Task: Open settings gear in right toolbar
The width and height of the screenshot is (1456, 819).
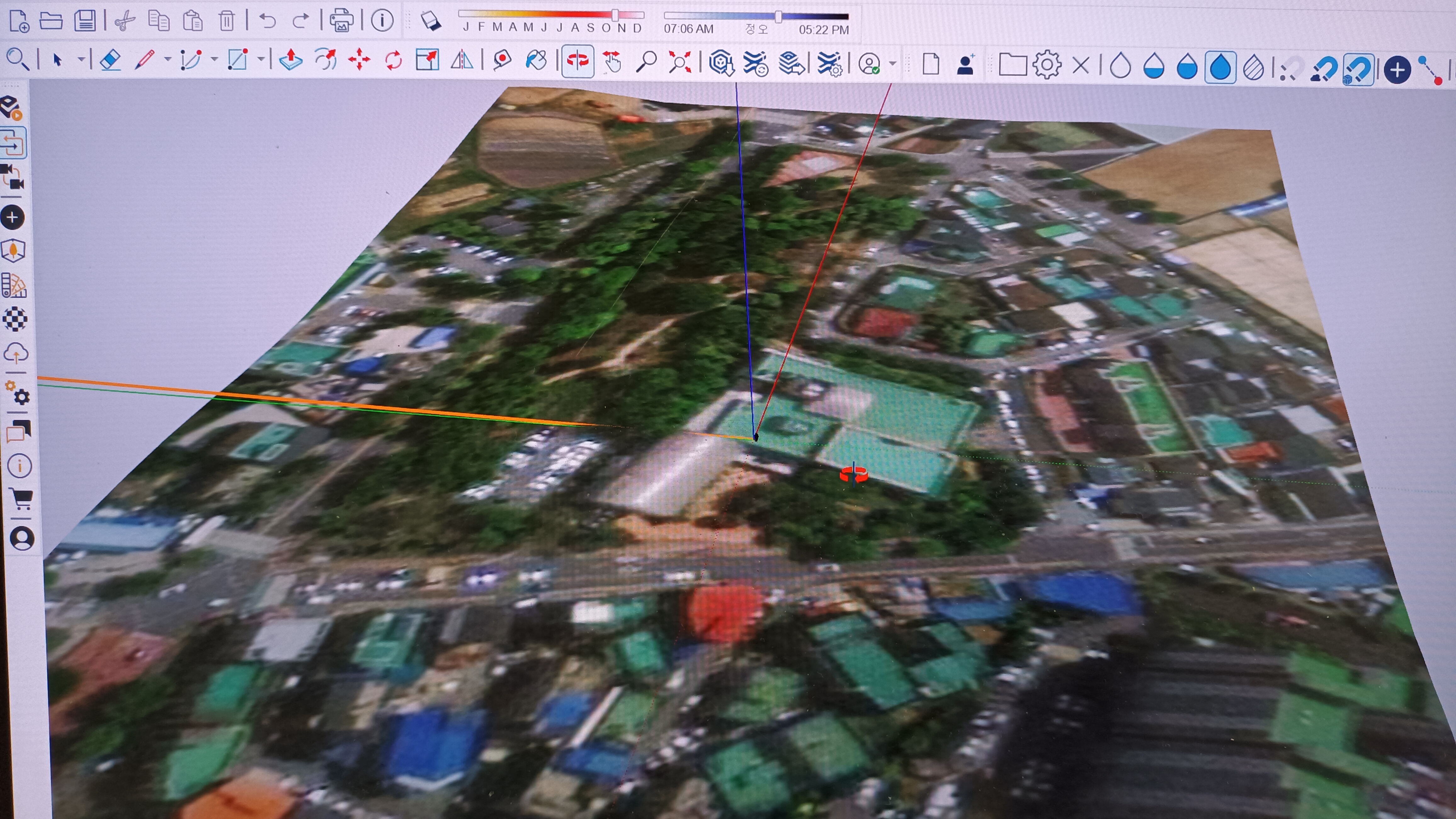Action: point(1047,65)
